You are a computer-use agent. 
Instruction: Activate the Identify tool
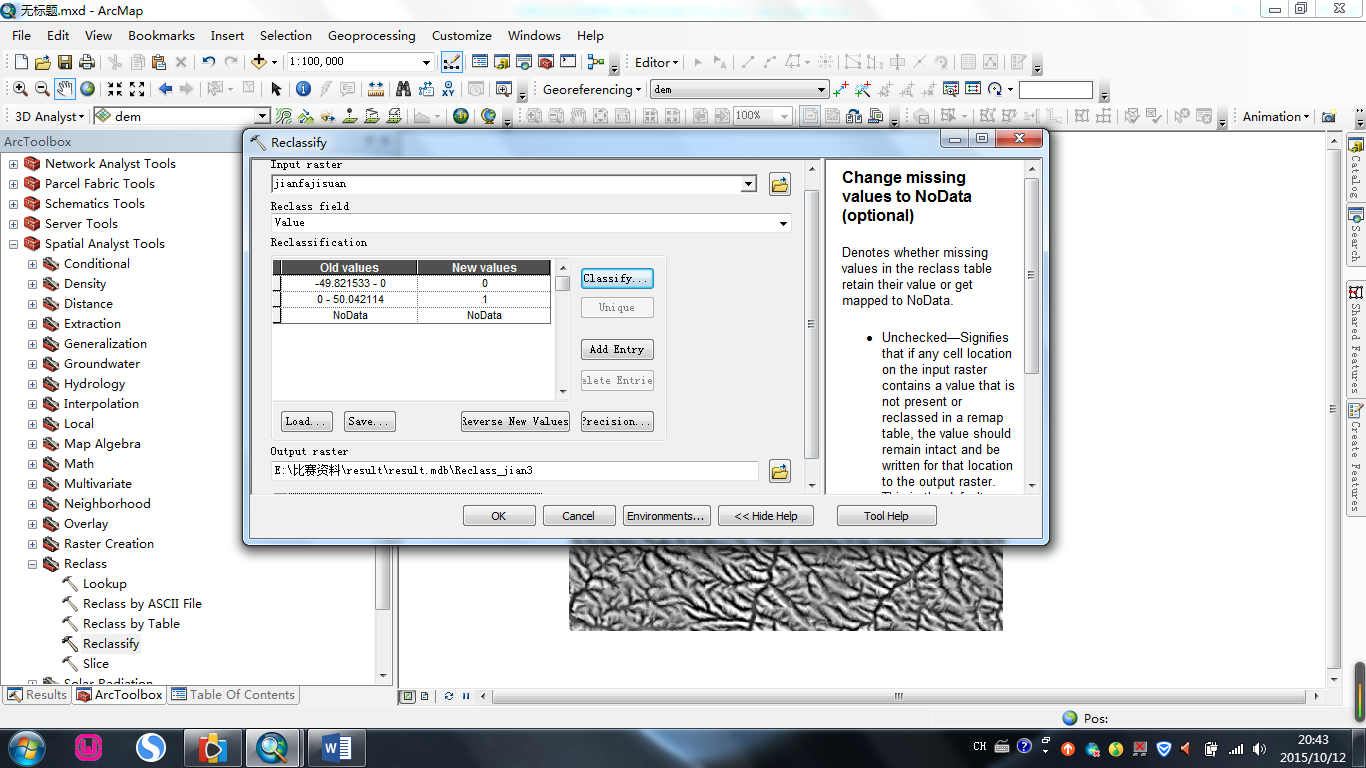pos(303,89)
